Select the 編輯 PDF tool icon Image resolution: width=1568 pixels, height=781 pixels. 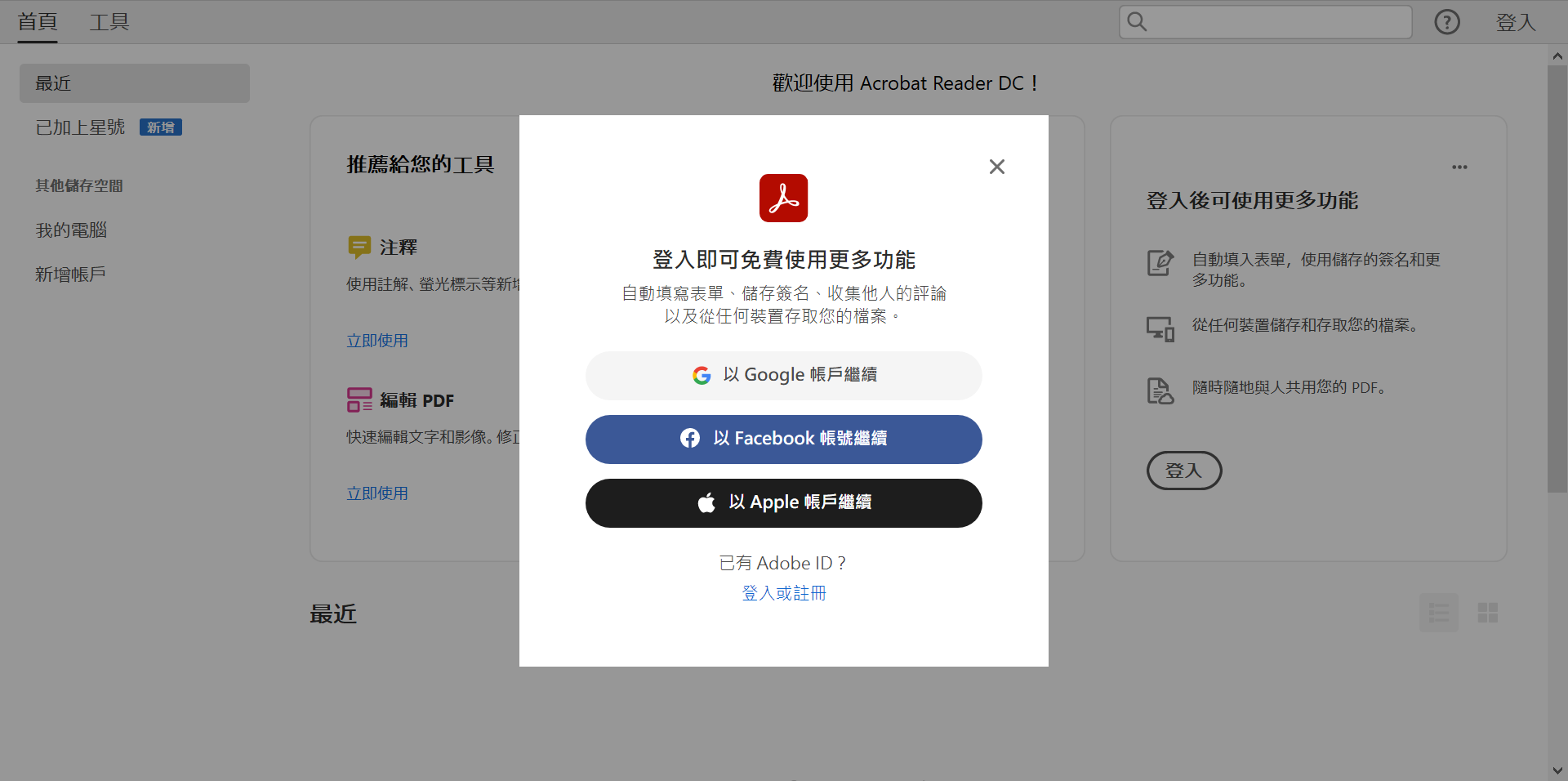tap(359, 399)
